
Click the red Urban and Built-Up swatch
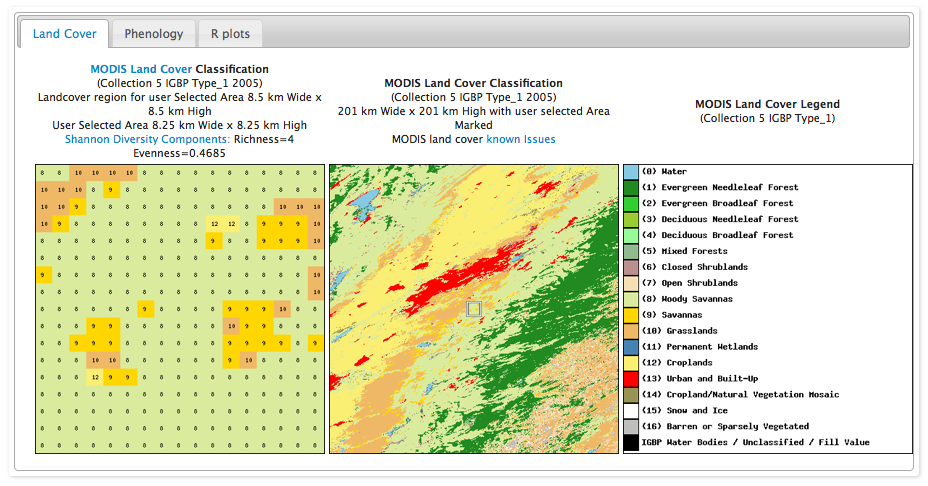tap(631, 380)
